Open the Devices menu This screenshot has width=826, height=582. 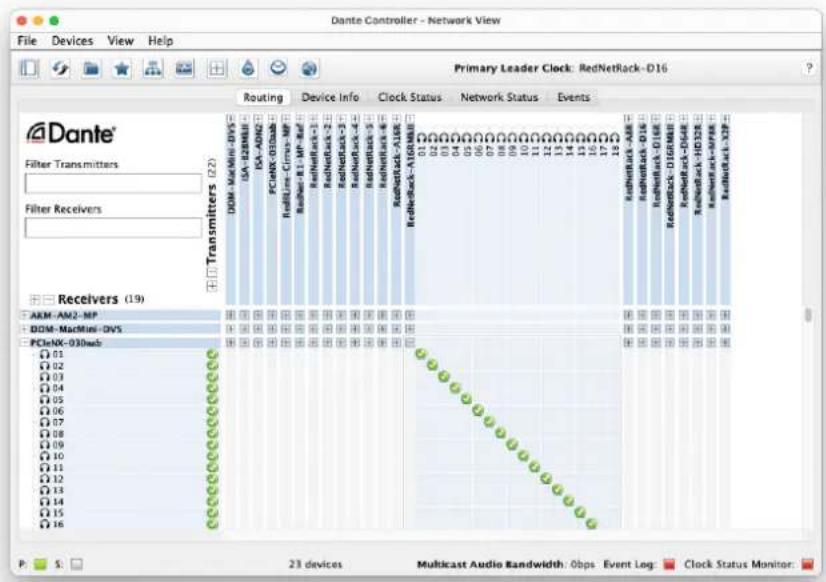[72, 41]
